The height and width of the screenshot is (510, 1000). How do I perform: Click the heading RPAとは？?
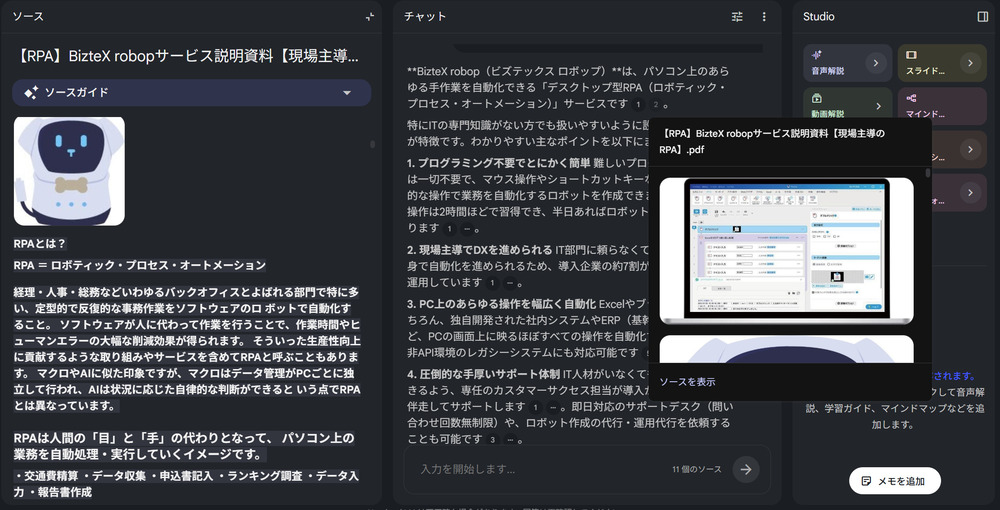(x=40, y=244)
